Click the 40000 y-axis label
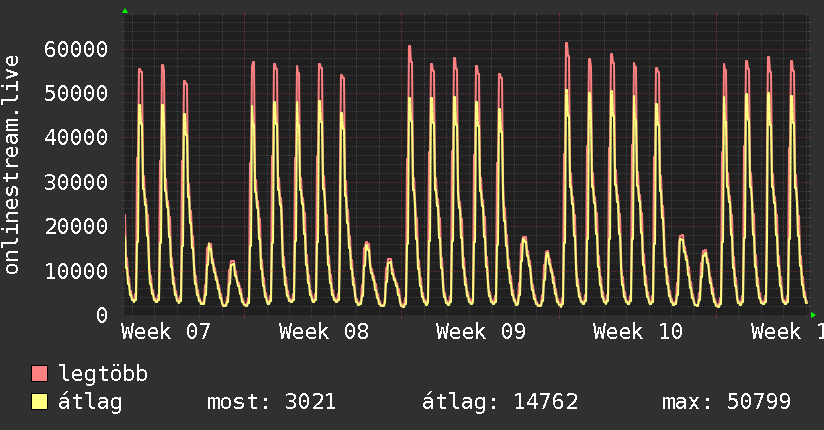The height and width of the screenshot is (430, 824). (x=76, y=138)
